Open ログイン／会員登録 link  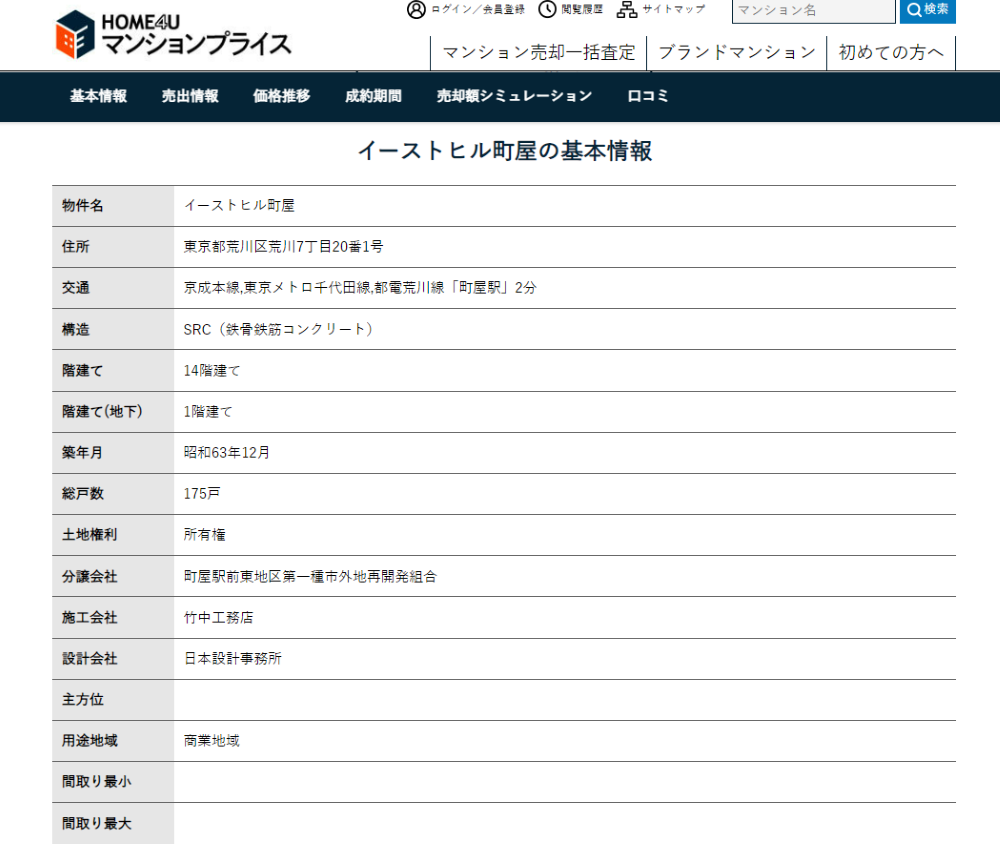[x=478, y=10]
